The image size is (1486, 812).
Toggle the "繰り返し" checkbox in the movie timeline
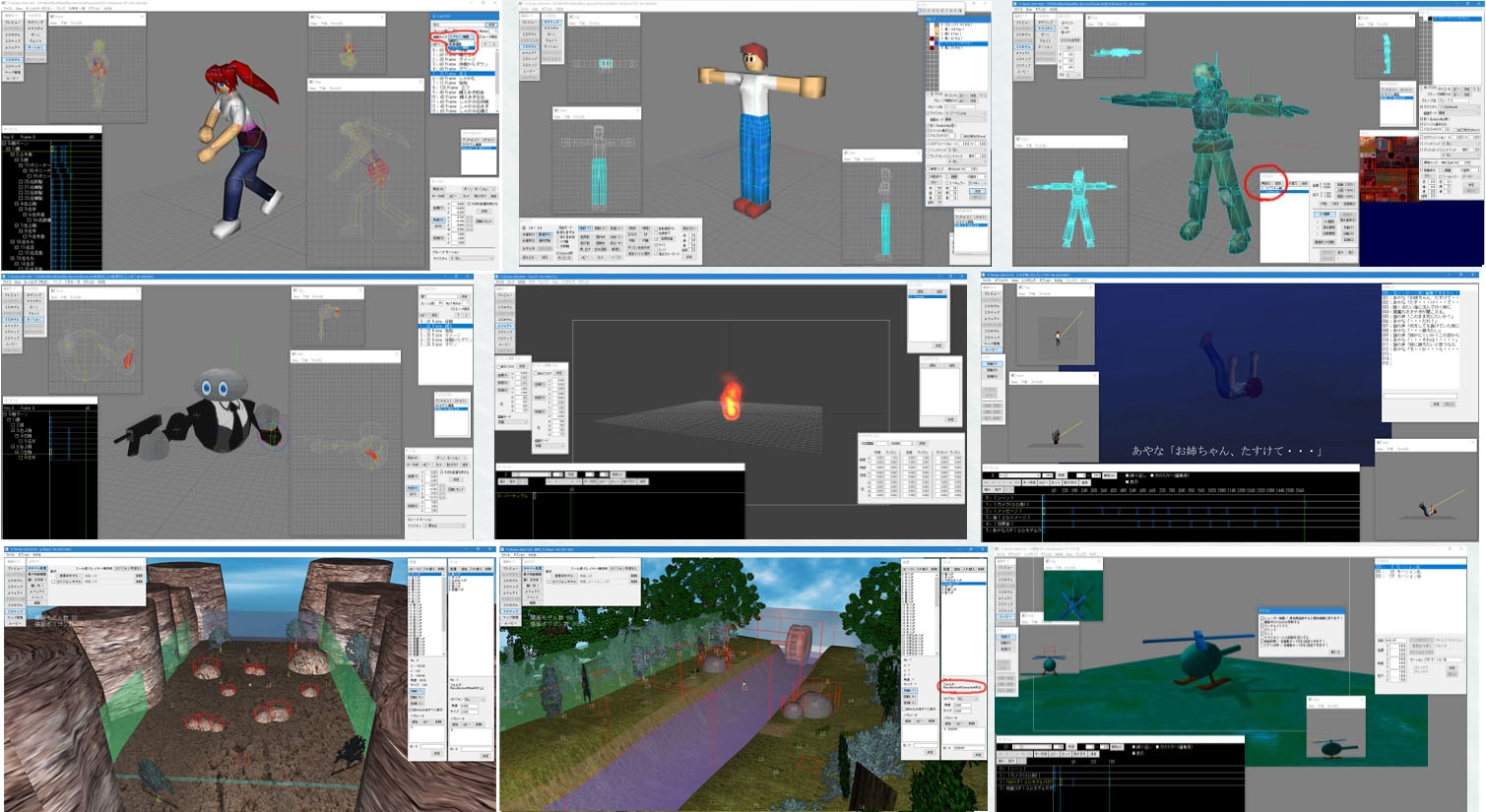pyautogui.click(x=1127, y=476)
